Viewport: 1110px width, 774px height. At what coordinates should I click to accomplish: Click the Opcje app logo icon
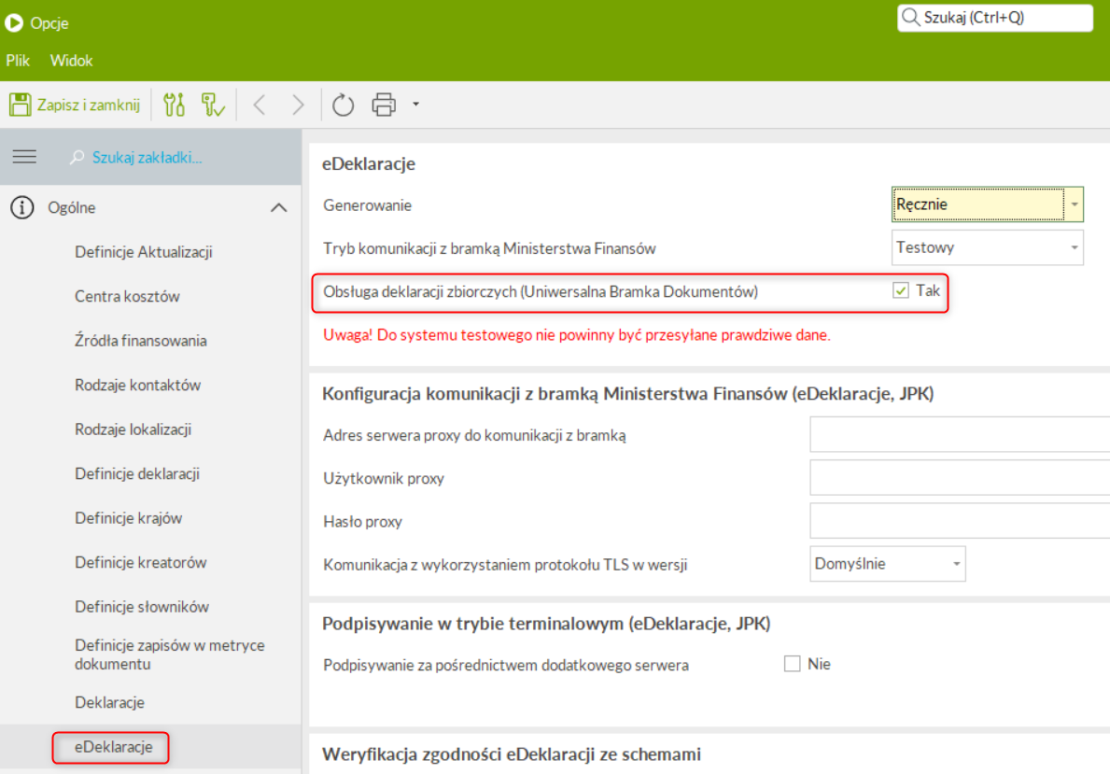coord(14,23)
